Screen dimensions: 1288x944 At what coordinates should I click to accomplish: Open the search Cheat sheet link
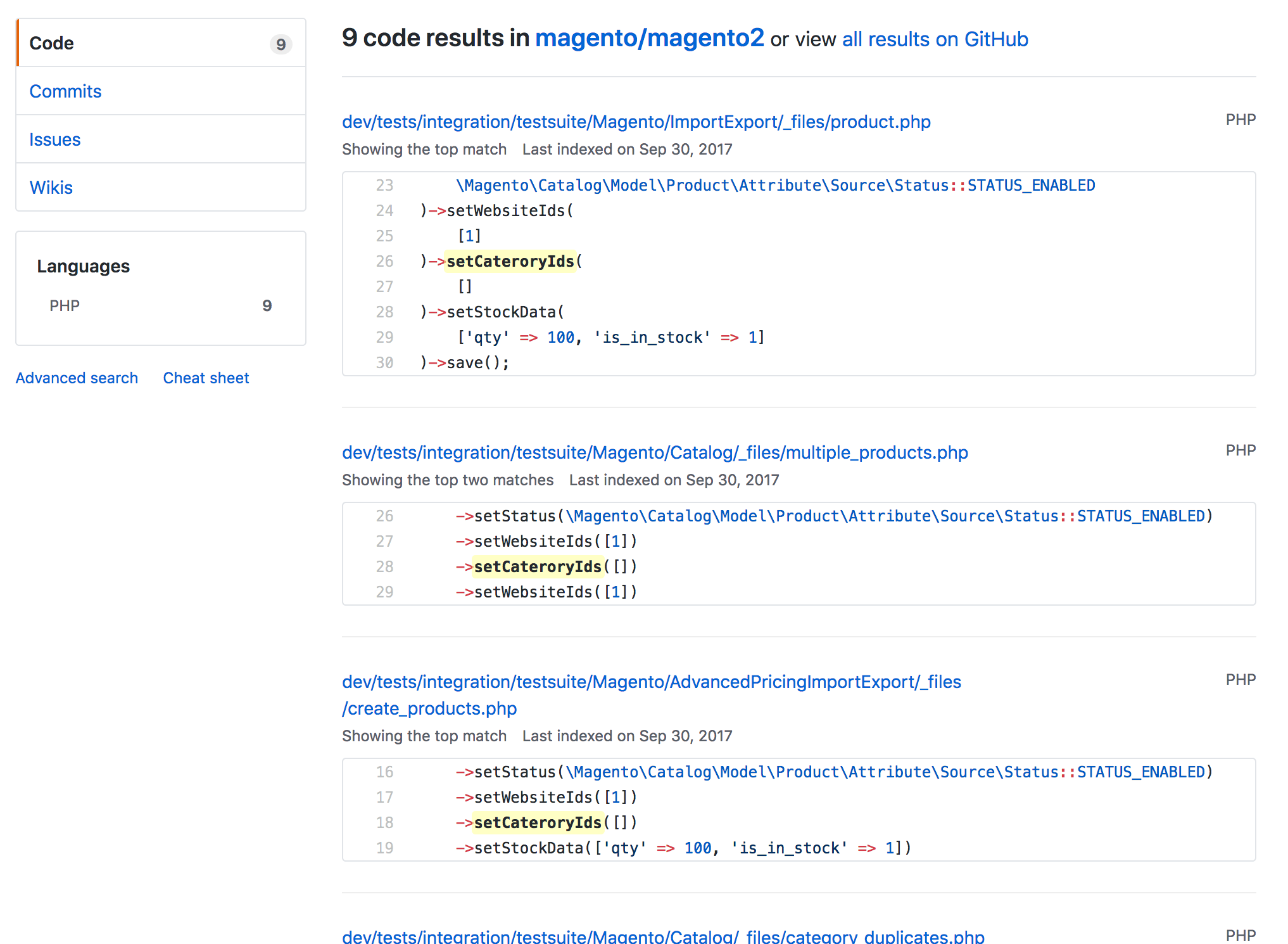pyautogui.click(x=206, y=378)
